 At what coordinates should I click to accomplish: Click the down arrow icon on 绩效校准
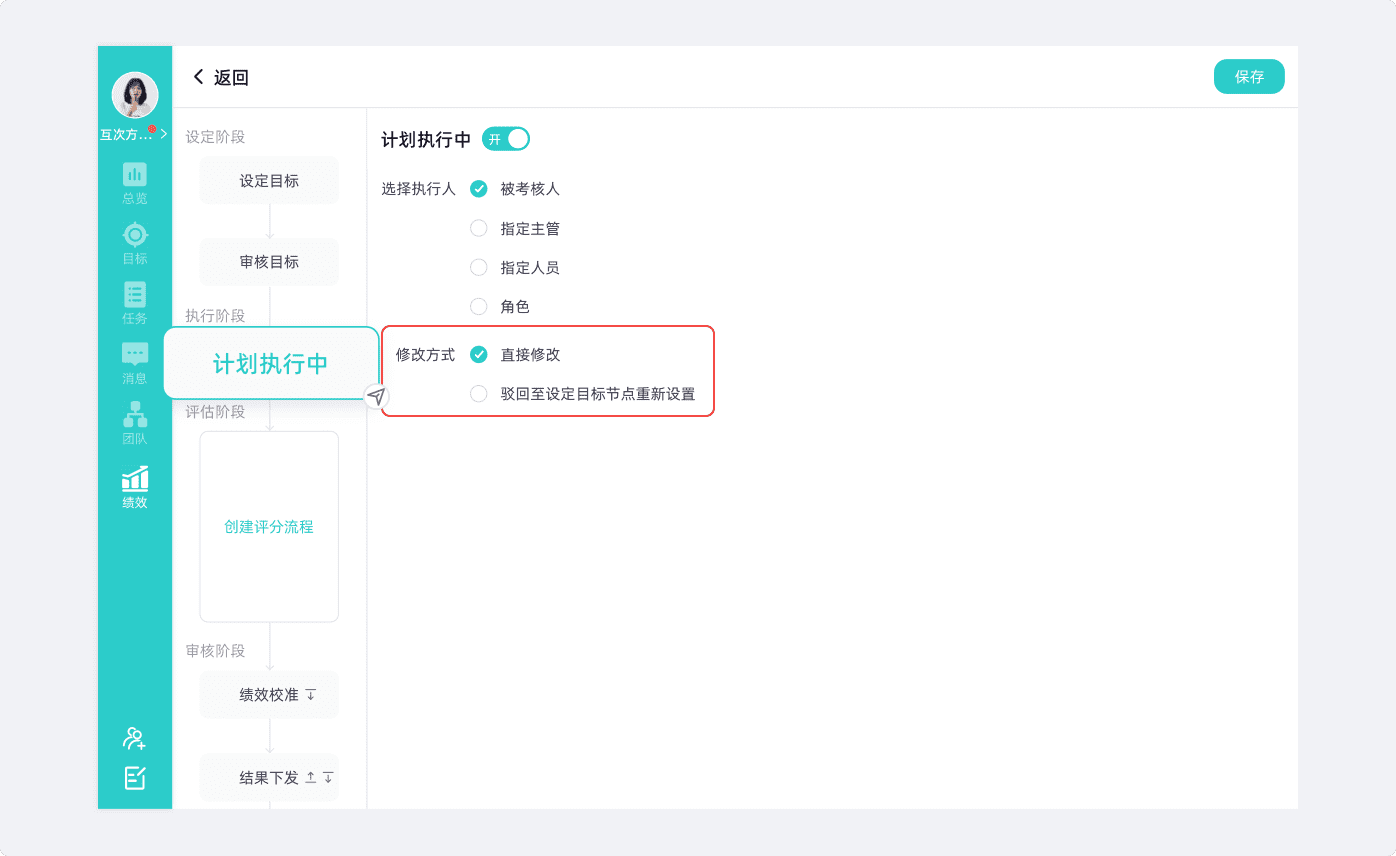[x=310, y=694]
